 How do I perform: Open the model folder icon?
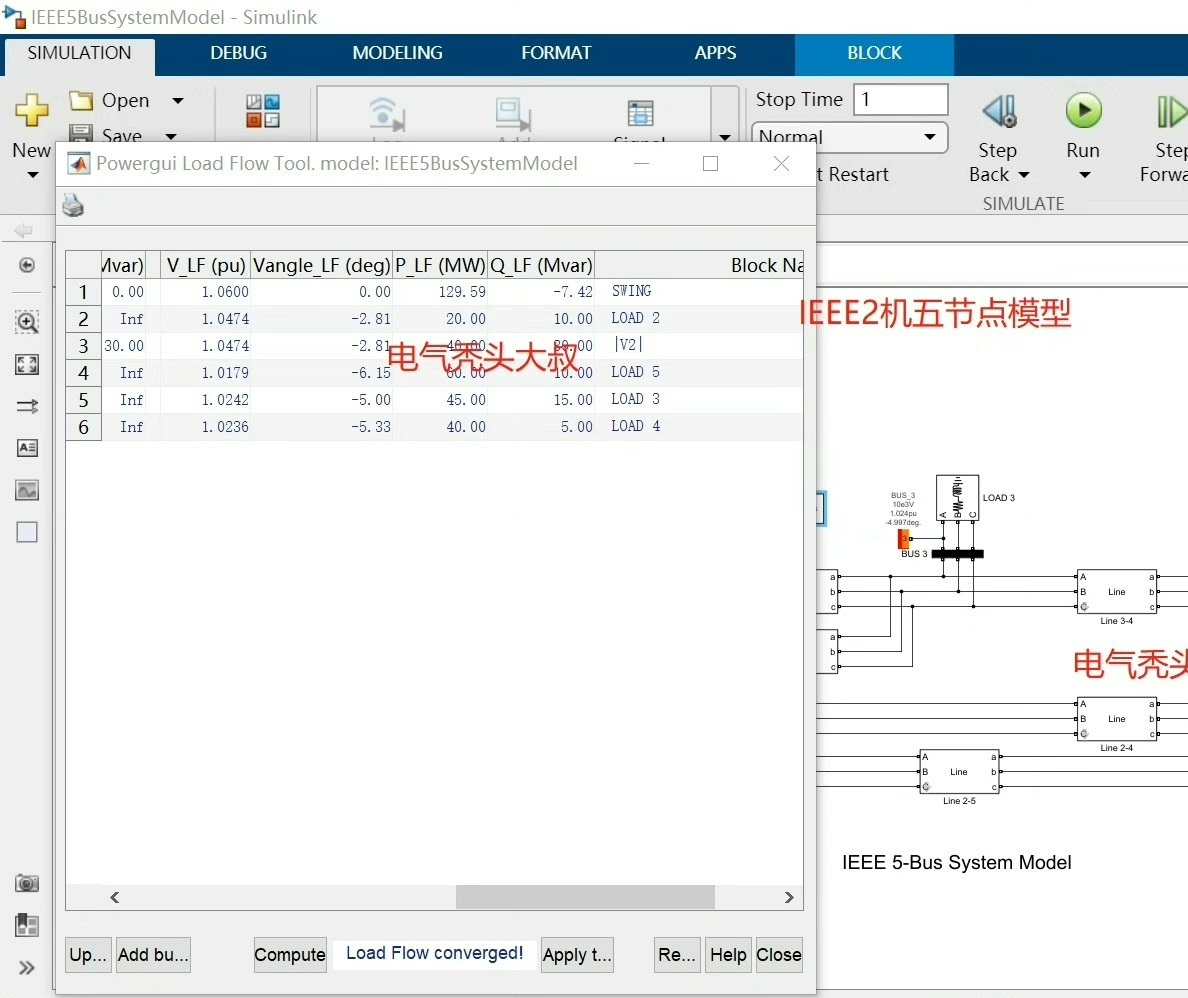click(x=81, y=100)
